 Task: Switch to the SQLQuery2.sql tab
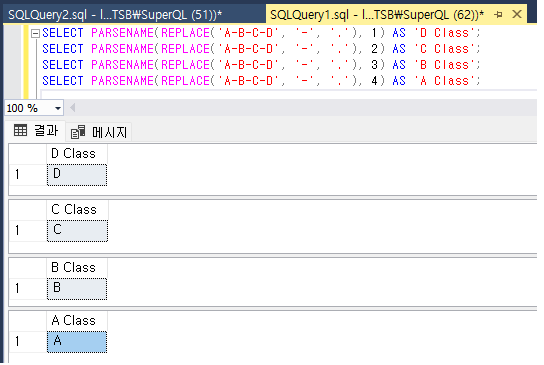pos(115,15)
